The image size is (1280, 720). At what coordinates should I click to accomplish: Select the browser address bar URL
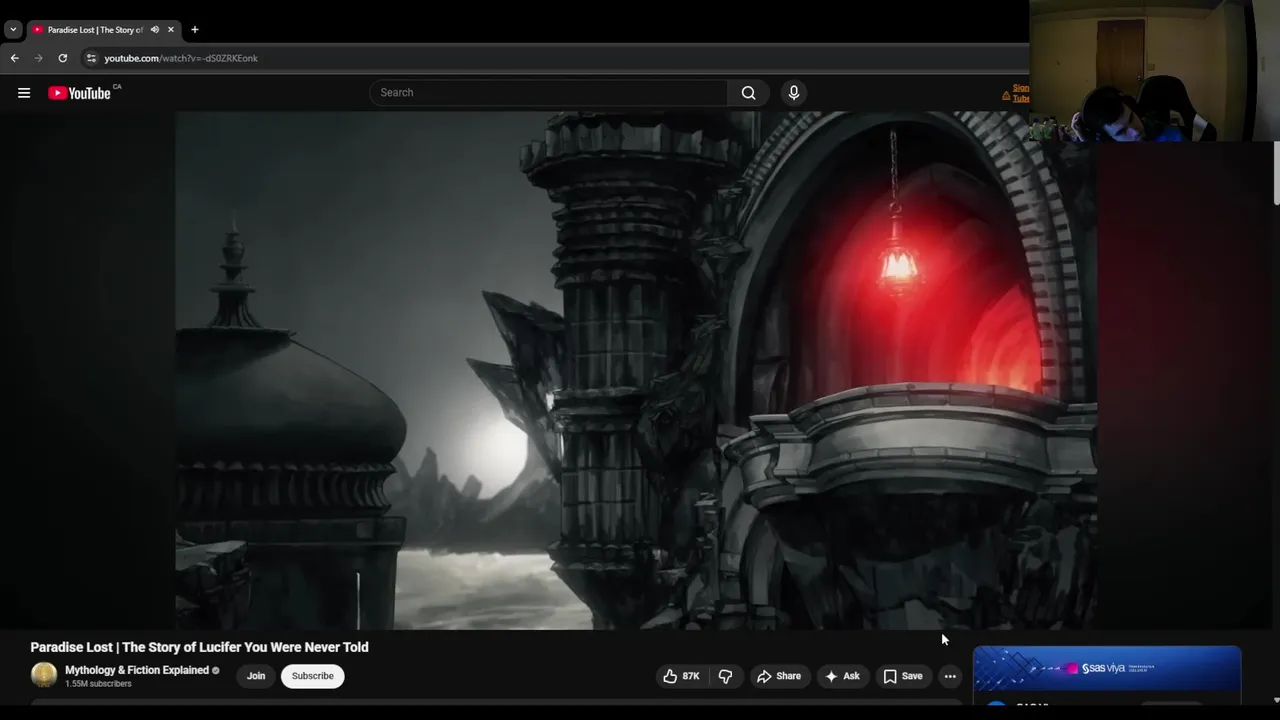pyautogui.click(x=181, y=58)
